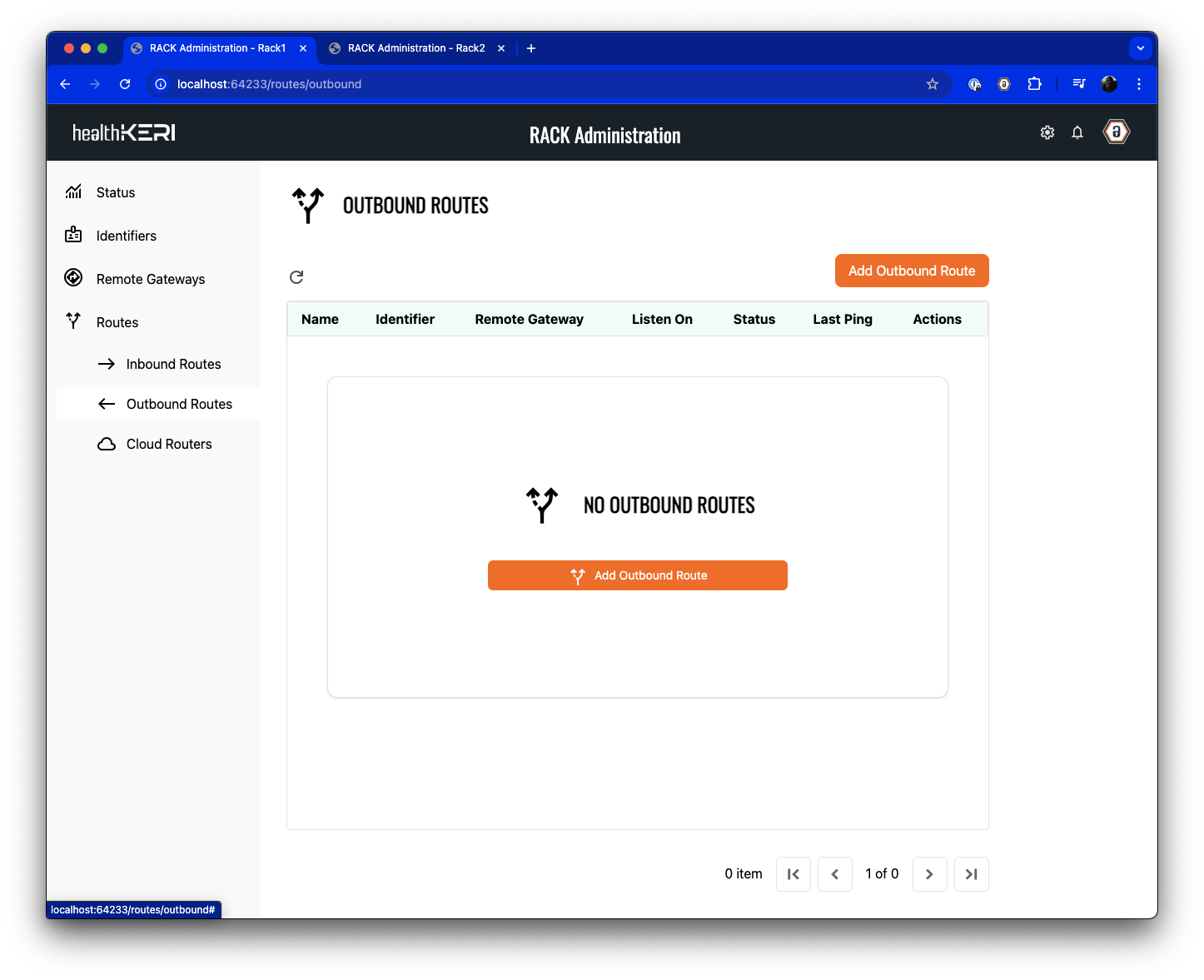Go to next page of results
Viewport: 1204px width, 980px height.
pos(930,874)
